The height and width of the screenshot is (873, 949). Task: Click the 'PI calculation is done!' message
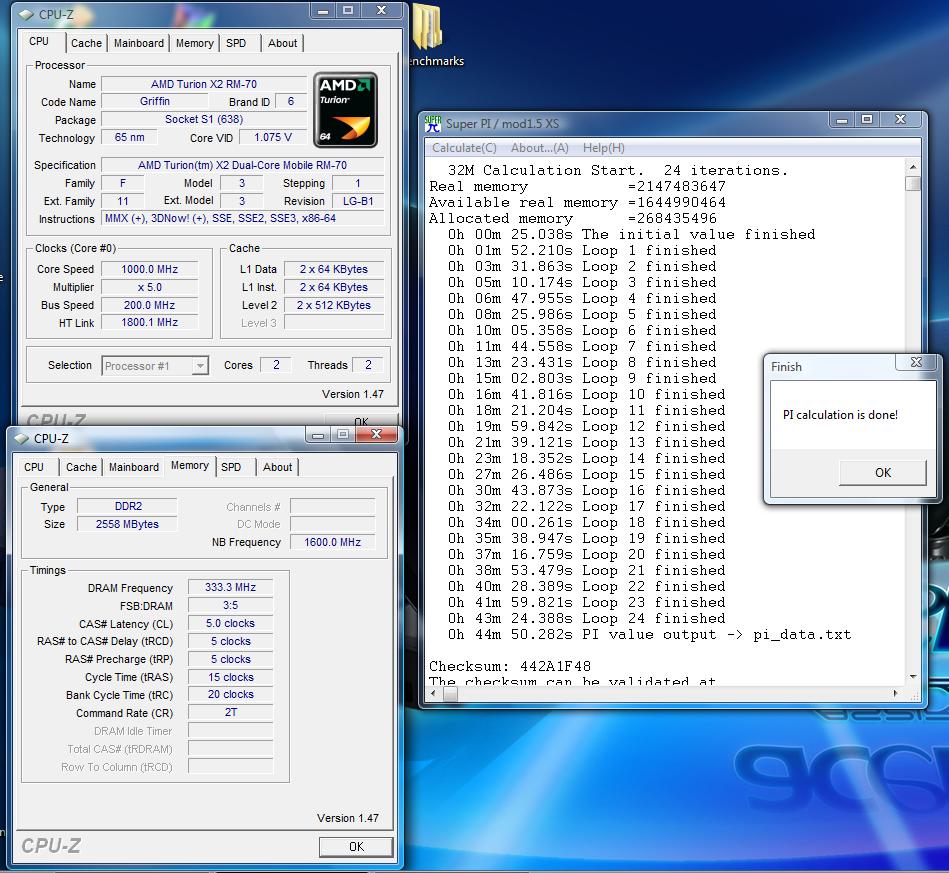click(840, 415)
